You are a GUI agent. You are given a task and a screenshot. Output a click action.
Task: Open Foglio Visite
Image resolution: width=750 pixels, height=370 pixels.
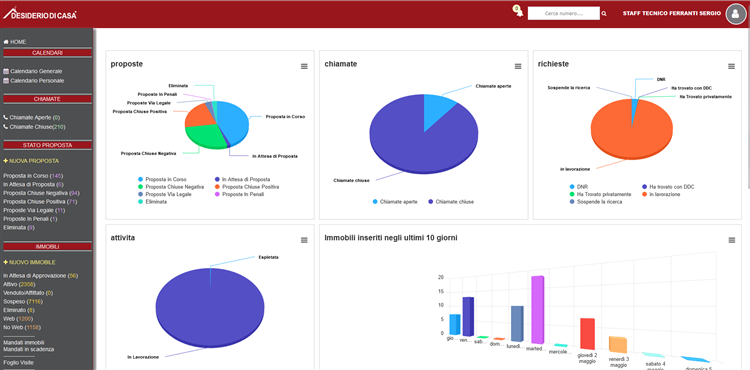point(19,363)
